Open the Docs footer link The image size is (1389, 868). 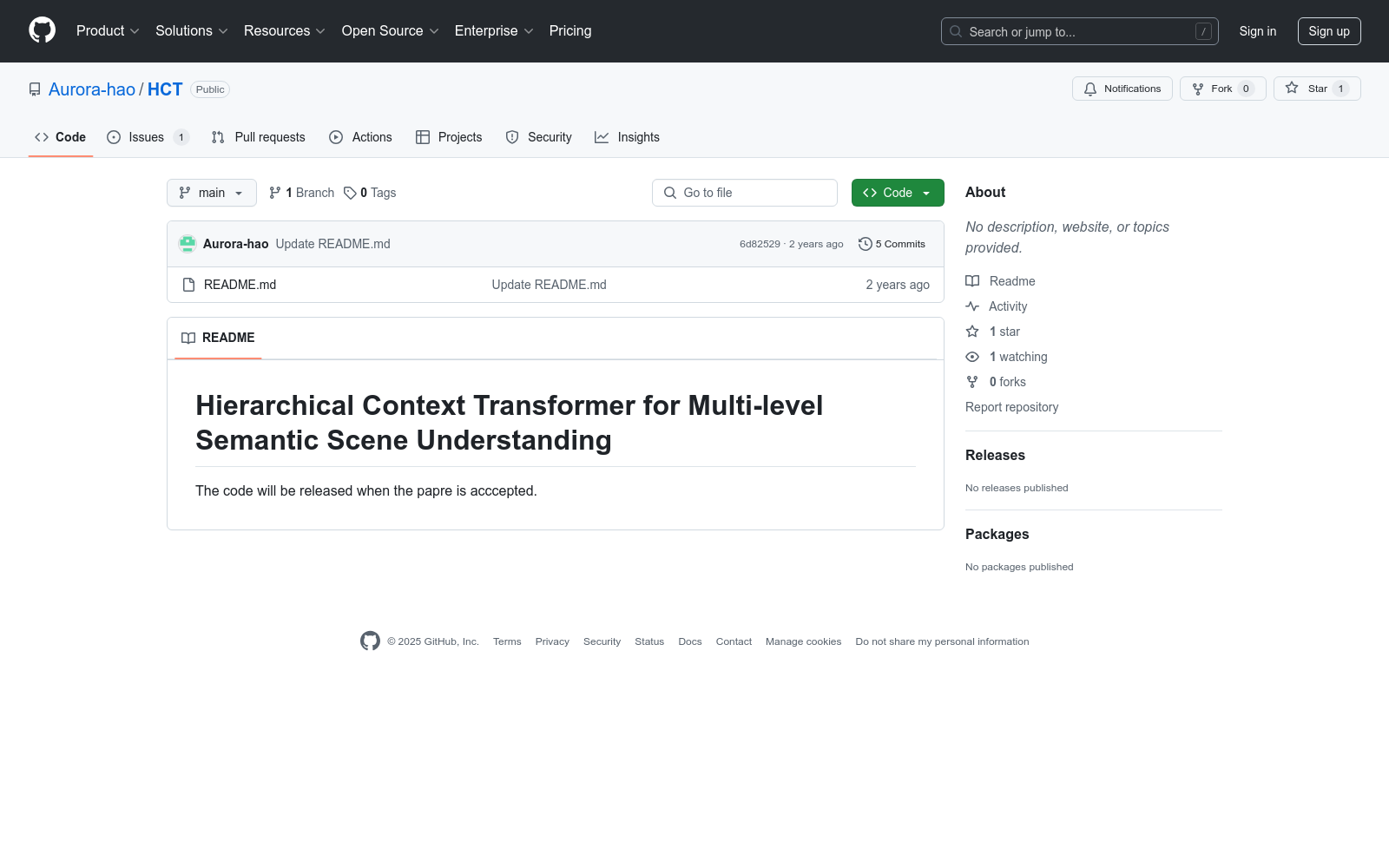690,641
